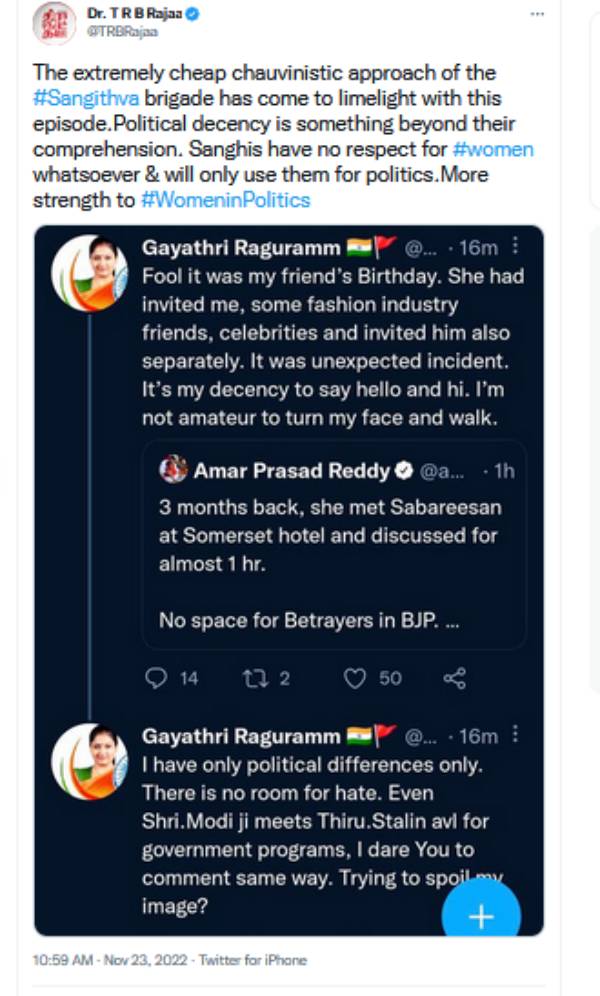The width and height of the screenshot is (600, 996).
Task: Click the blue verified badge beside Dr. T R B Rajaa
Action: coord(192,14)
